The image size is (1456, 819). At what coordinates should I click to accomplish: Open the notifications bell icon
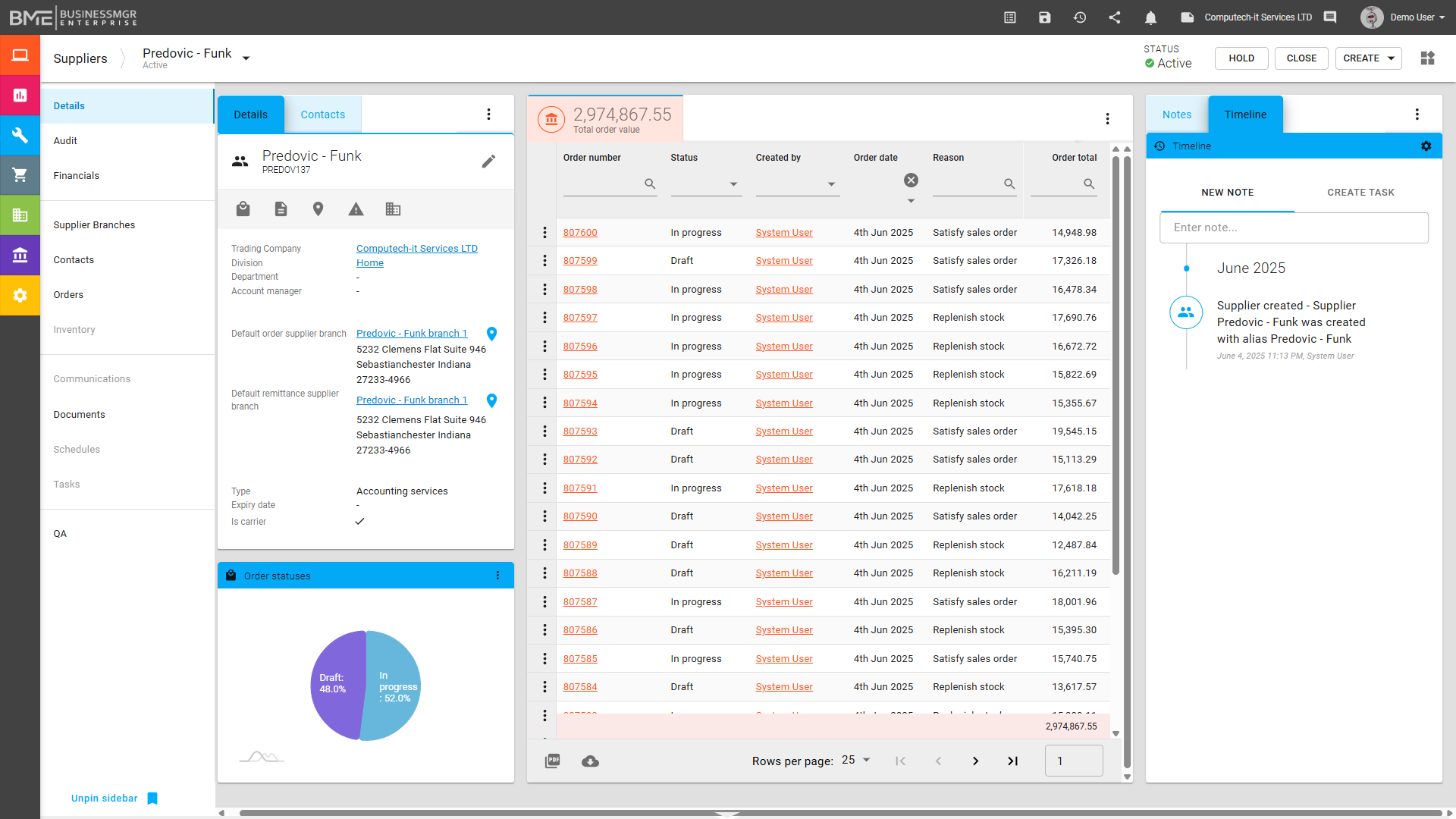coord(1150,17)
